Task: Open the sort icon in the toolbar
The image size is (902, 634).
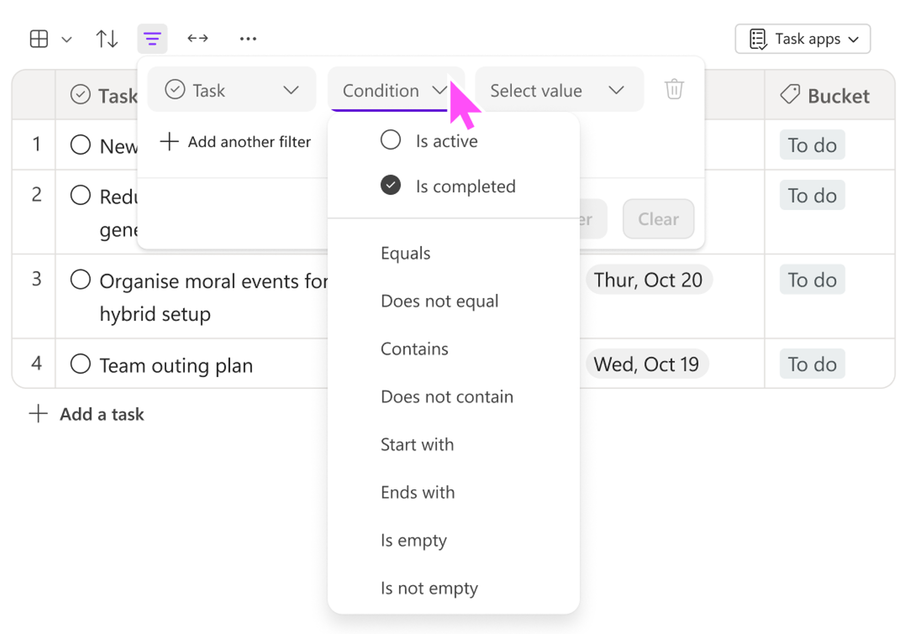Action: click(106, 38)
